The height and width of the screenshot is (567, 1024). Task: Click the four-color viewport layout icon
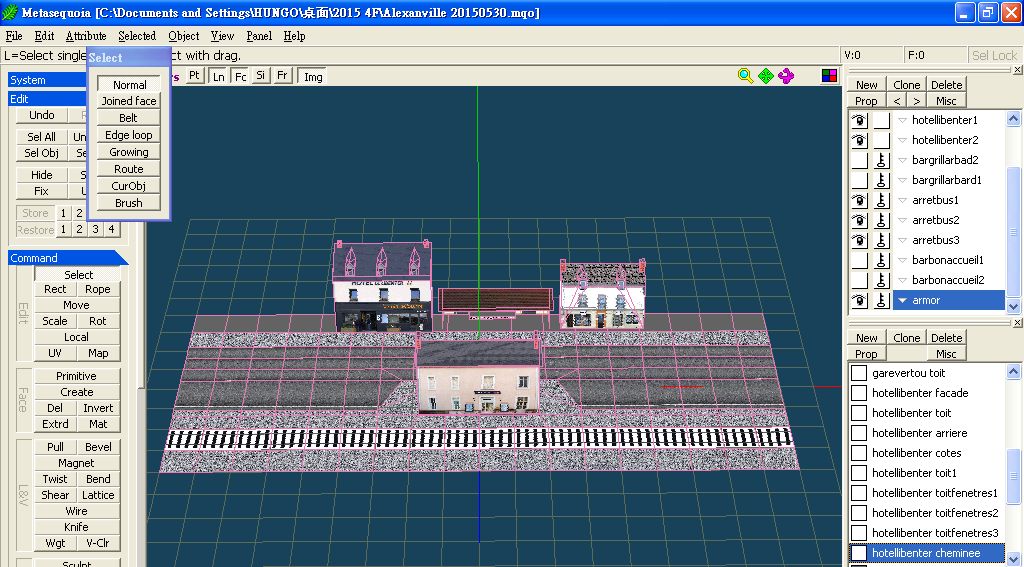point(829,76)
